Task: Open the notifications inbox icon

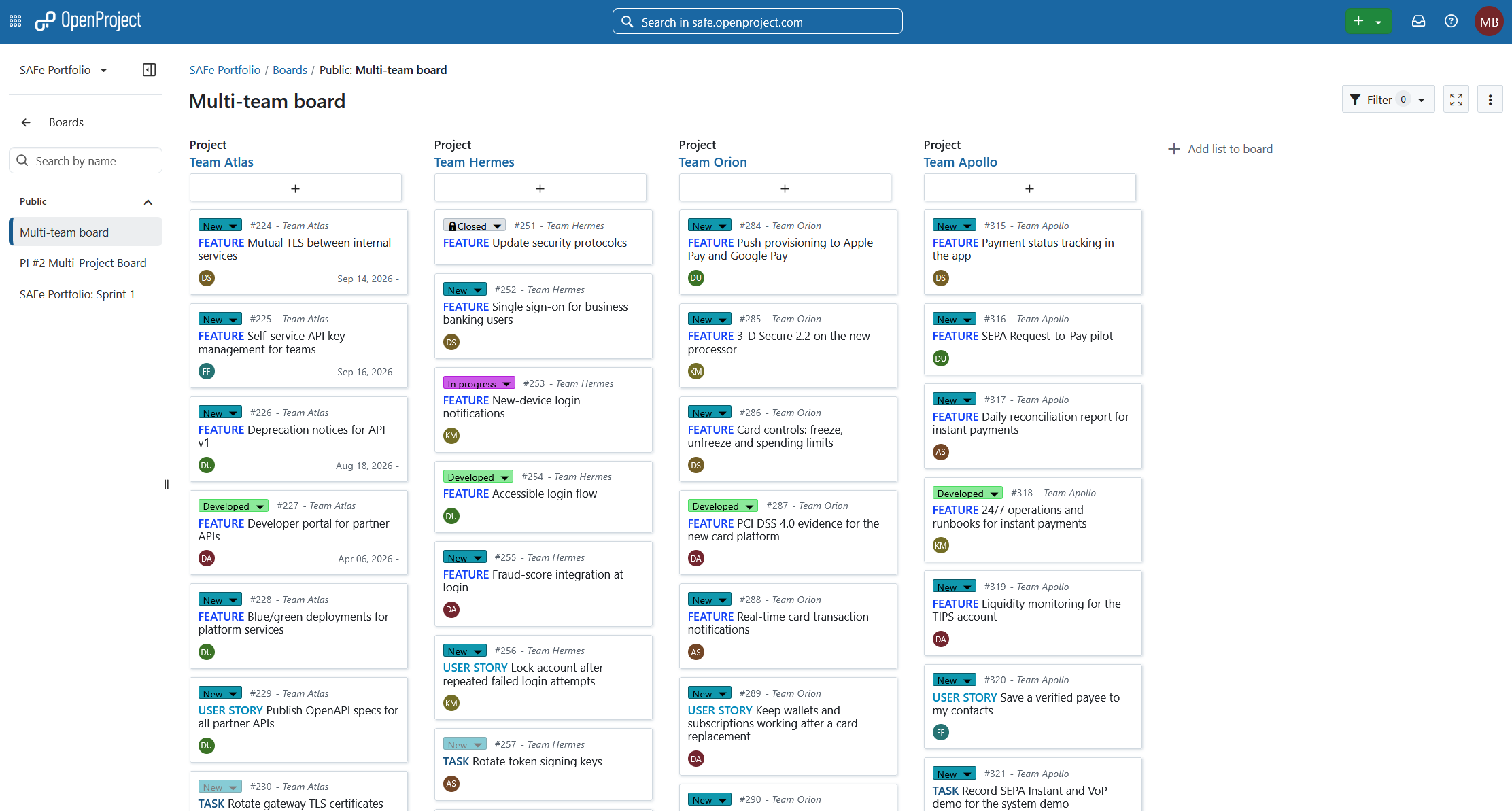Action: click(1418, 21)
